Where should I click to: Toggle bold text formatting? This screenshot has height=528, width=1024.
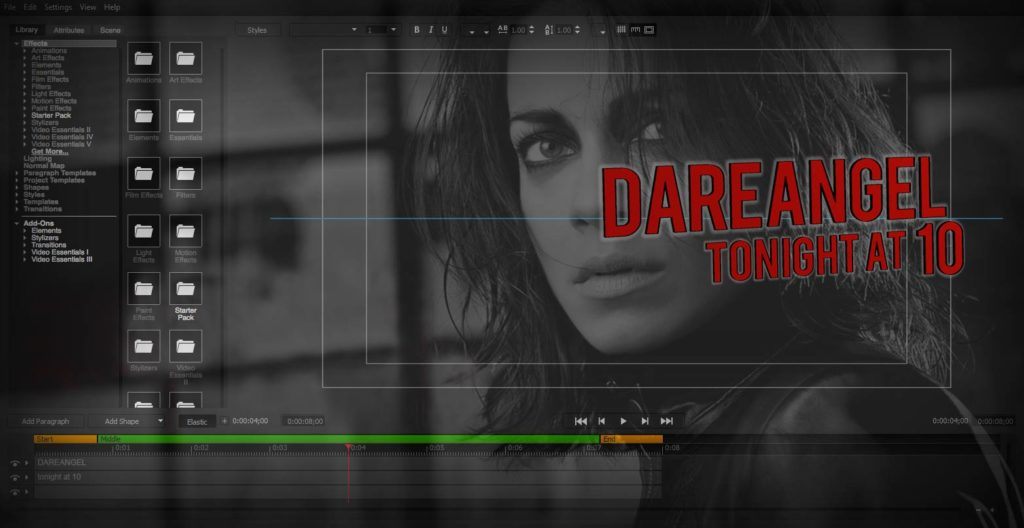(x=417, y=30)
